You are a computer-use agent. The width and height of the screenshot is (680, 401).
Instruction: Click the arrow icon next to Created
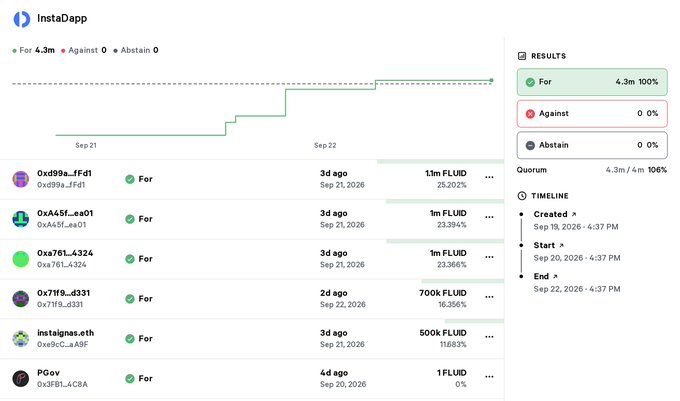pyautogui.click(x=574, y=214)
